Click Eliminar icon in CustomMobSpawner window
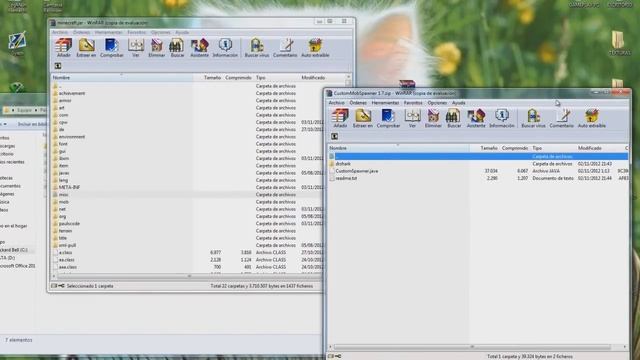This screenshot has height=360, width=640. coord(433,118)
